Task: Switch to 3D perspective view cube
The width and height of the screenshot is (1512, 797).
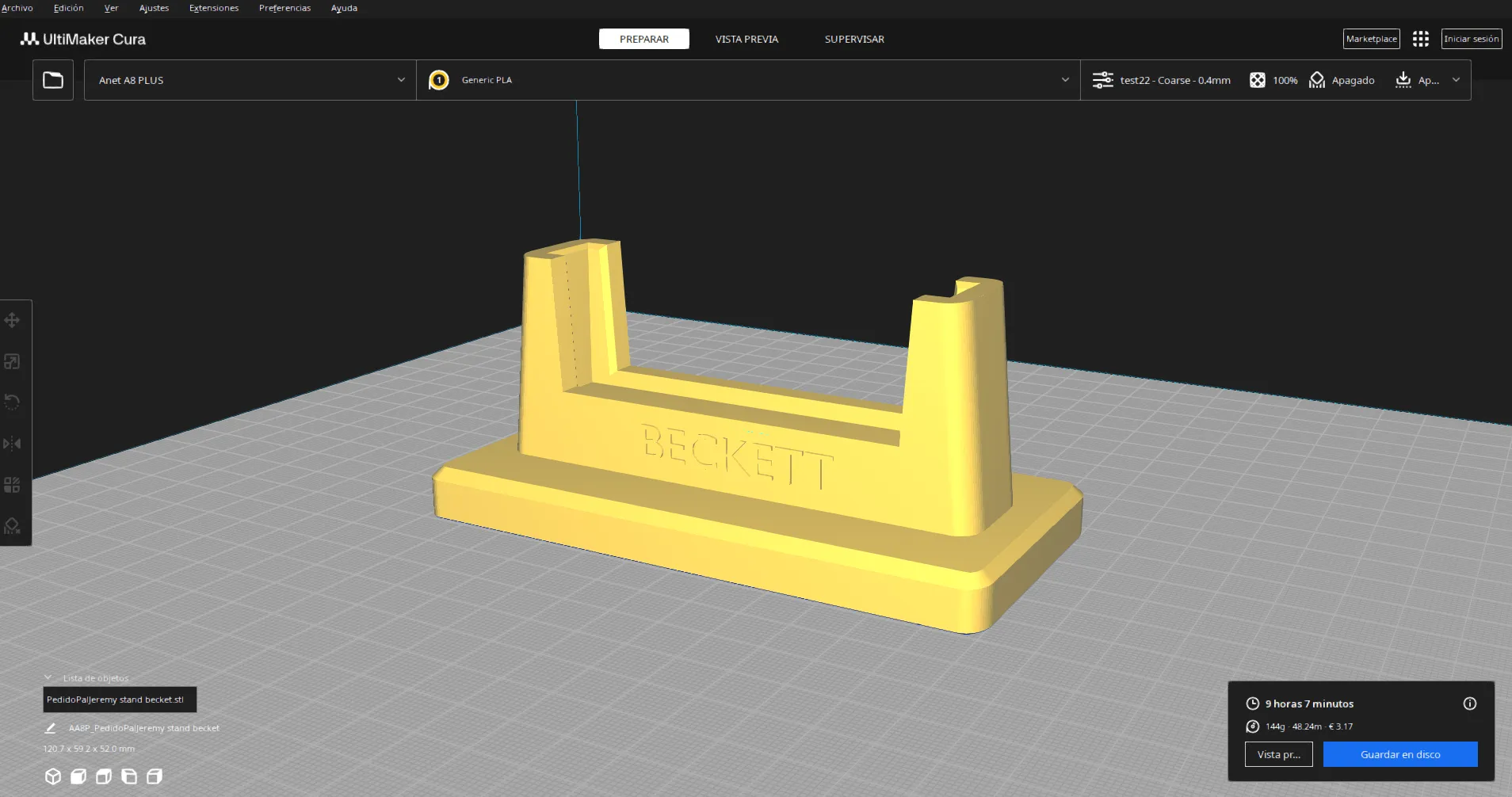Action: (53, 776)
